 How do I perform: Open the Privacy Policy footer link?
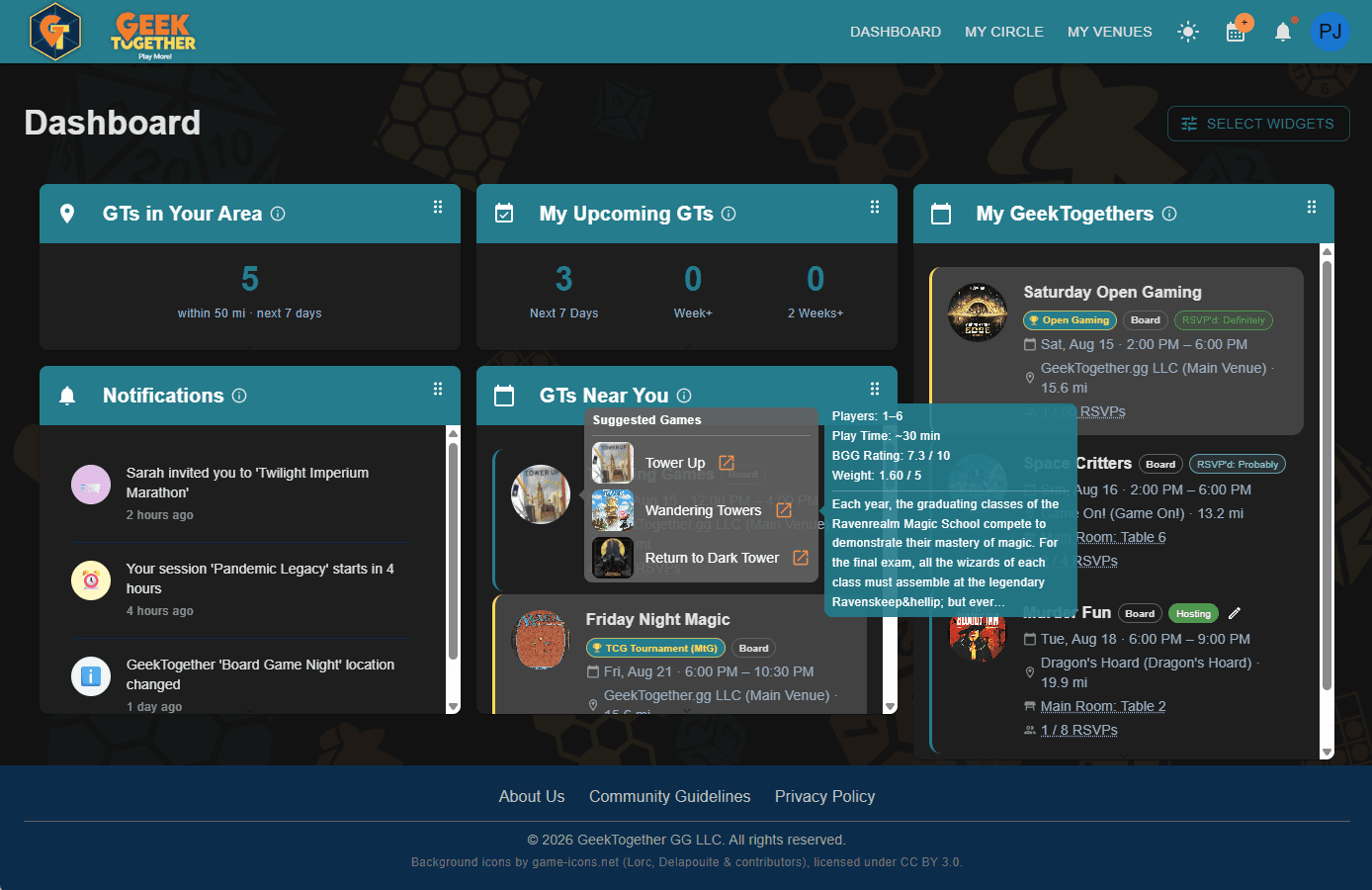[825, 796]
